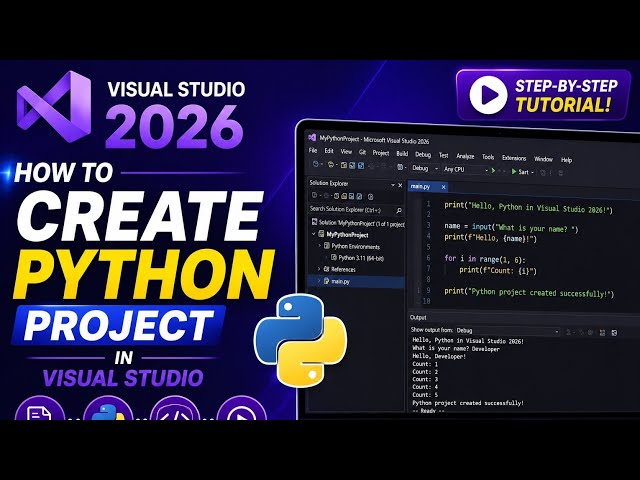Open the Show output from dropdown
Screen dimensions: 640x480
tap(507, 331)
